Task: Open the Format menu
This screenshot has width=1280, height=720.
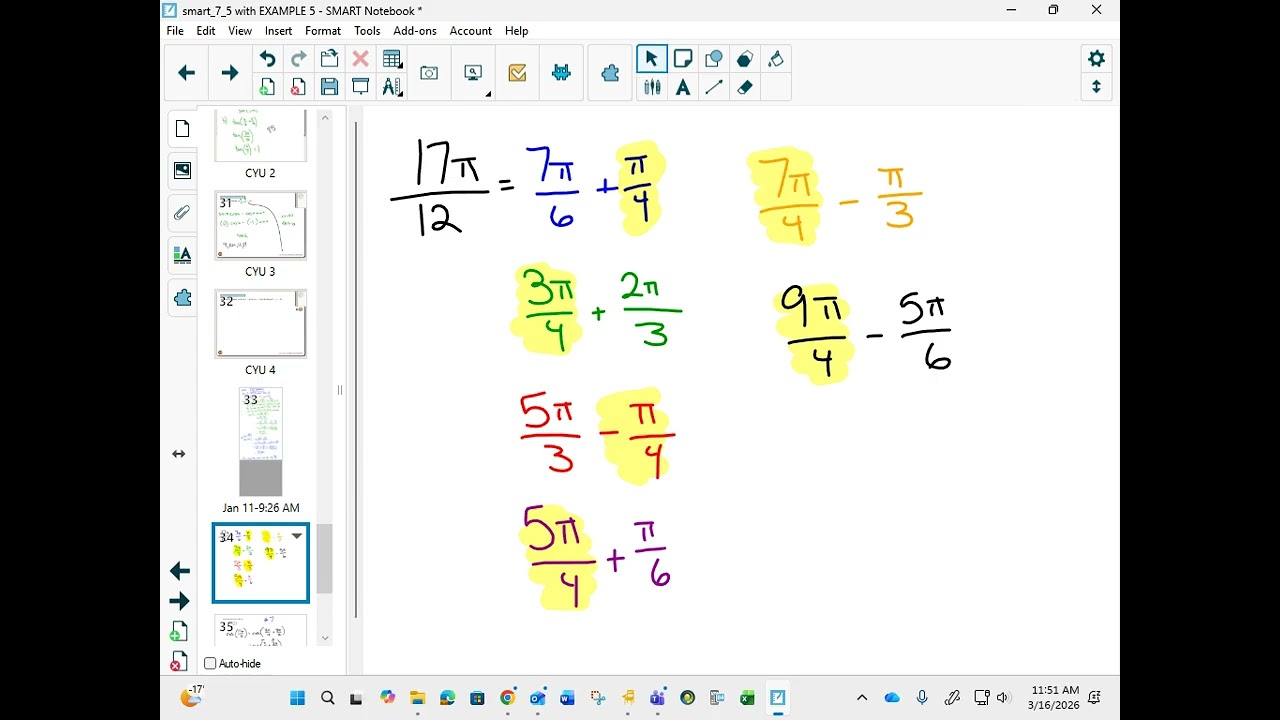Action: 323,31
